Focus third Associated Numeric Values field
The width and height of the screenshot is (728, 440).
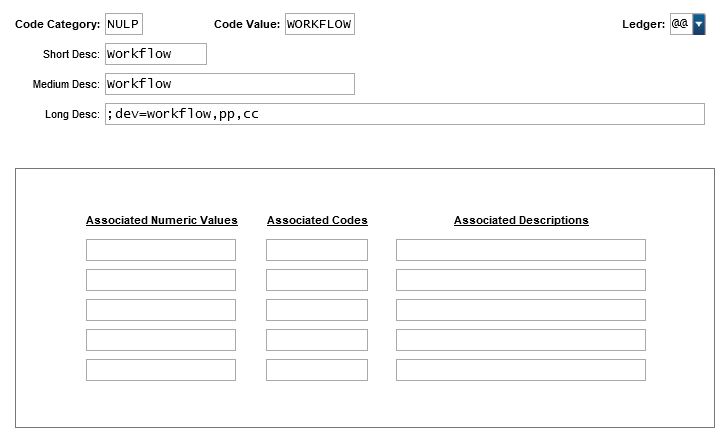pos(161,310)
